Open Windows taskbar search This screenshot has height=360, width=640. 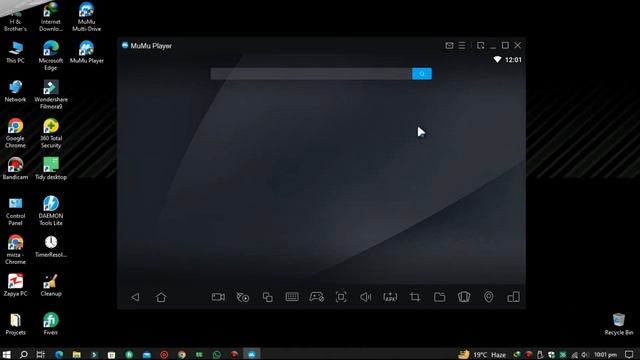[x=24, y=354]
